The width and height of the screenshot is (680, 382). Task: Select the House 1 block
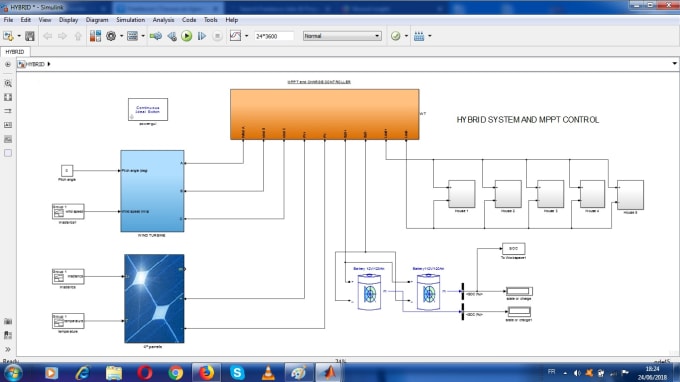461,194
